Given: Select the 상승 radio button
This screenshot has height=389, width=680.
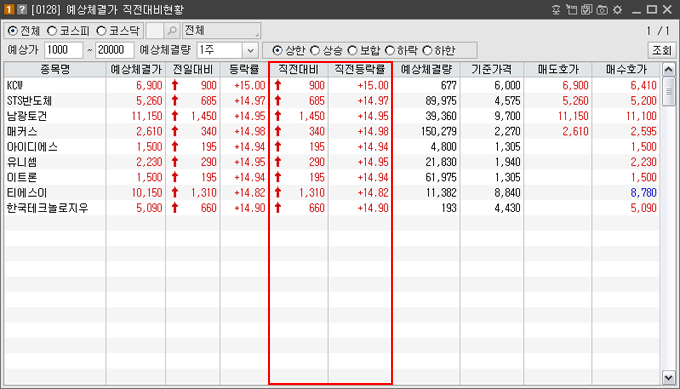Looking at the screenshot, I should (315, 51).
